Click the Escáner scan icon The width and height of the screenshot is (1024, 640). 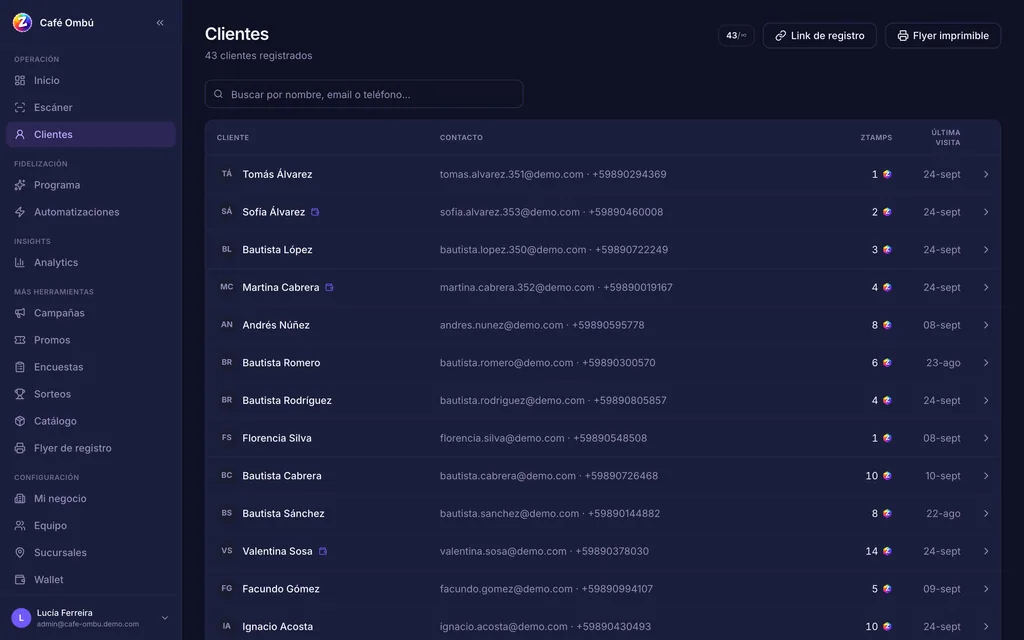(20, 107)
